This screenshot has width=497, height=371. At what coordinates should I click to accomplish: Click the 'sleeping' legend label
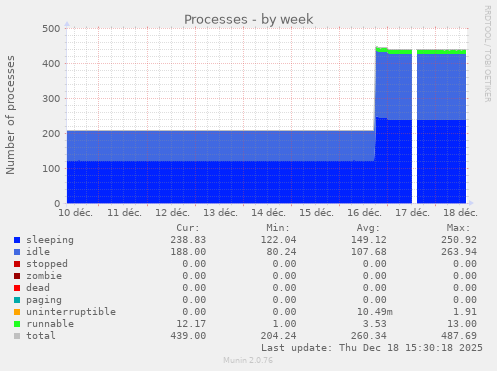point(50,240)
